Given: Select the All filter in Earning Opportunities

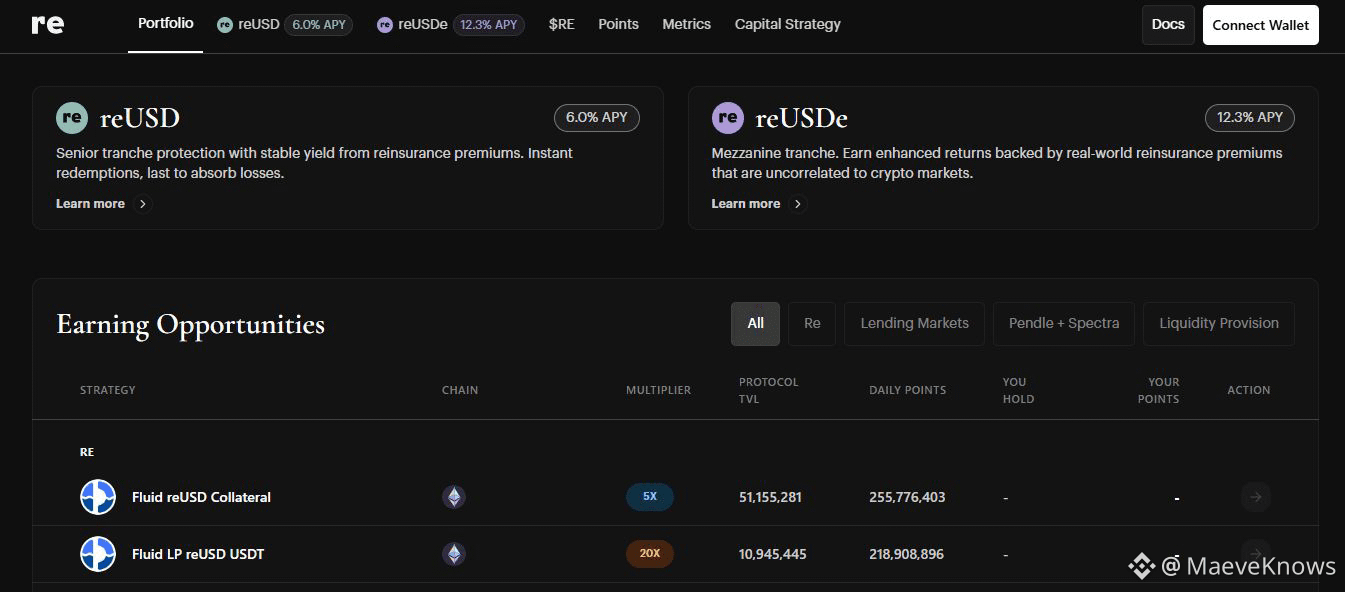Looking at the screenshot, I should point(755,324).
